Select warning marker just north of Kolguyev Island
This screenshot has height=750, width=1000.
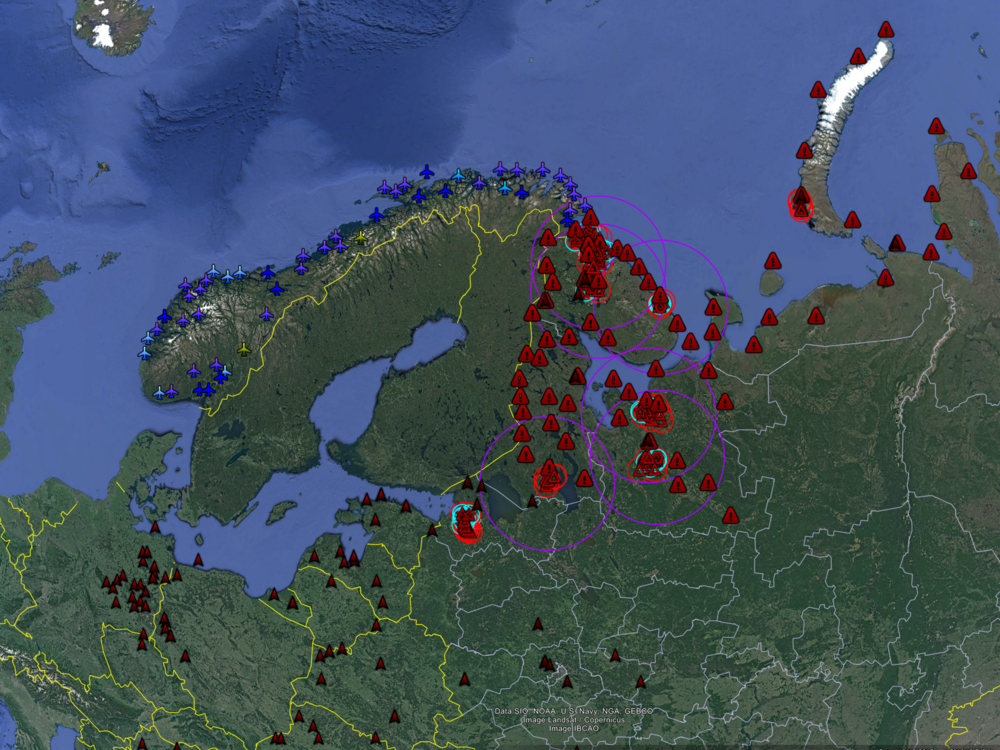coord(772,261)
